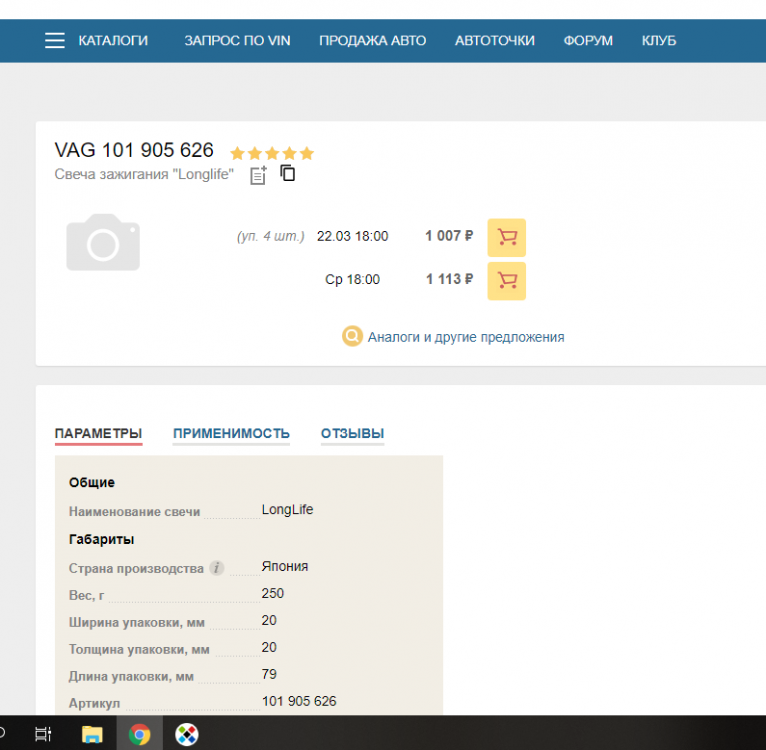Image resolution: width=766 pixels, height=750 pixels.
Task: Open the ПРОДАЖА АВТО section
Action: (372, 41)
